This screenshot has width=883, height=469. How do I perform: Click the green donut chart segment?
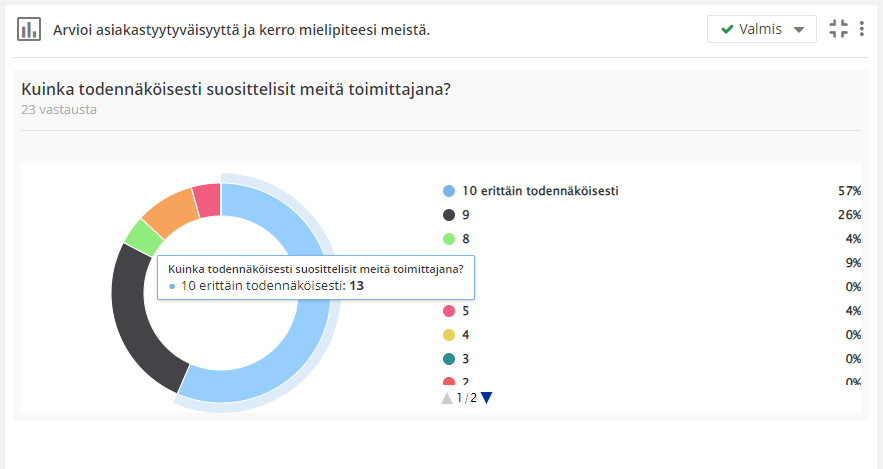pyautogui.click(x=143, y=236)
